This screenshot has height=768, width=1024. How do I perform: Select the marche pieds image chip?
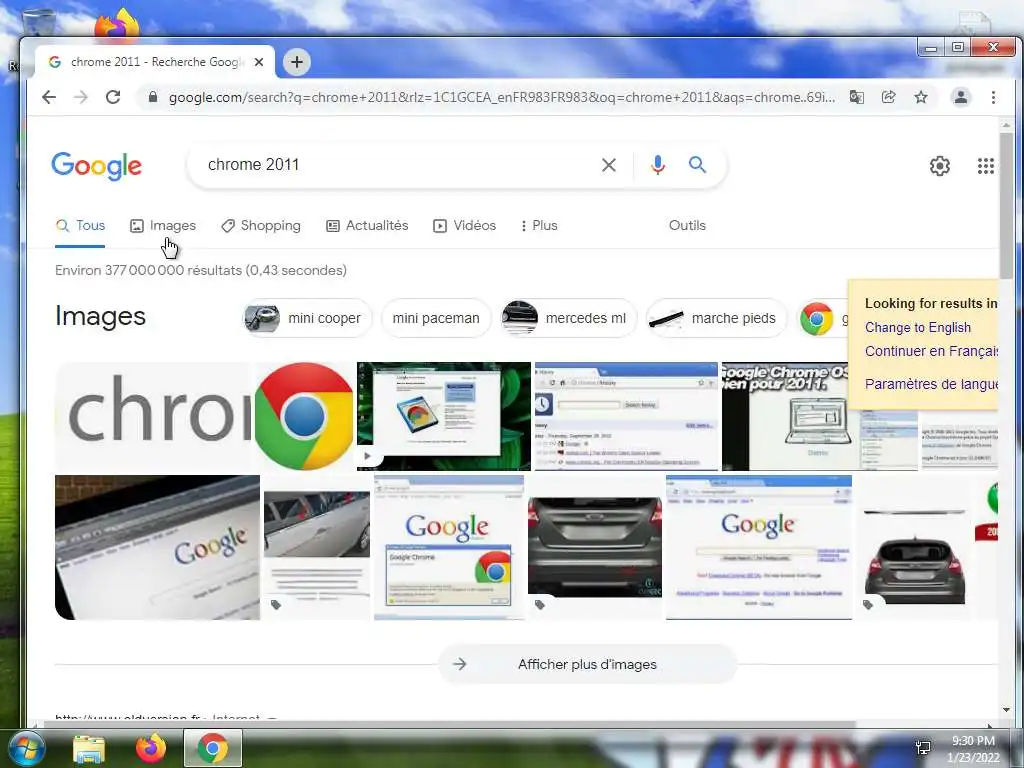click(x=716, y=318)
